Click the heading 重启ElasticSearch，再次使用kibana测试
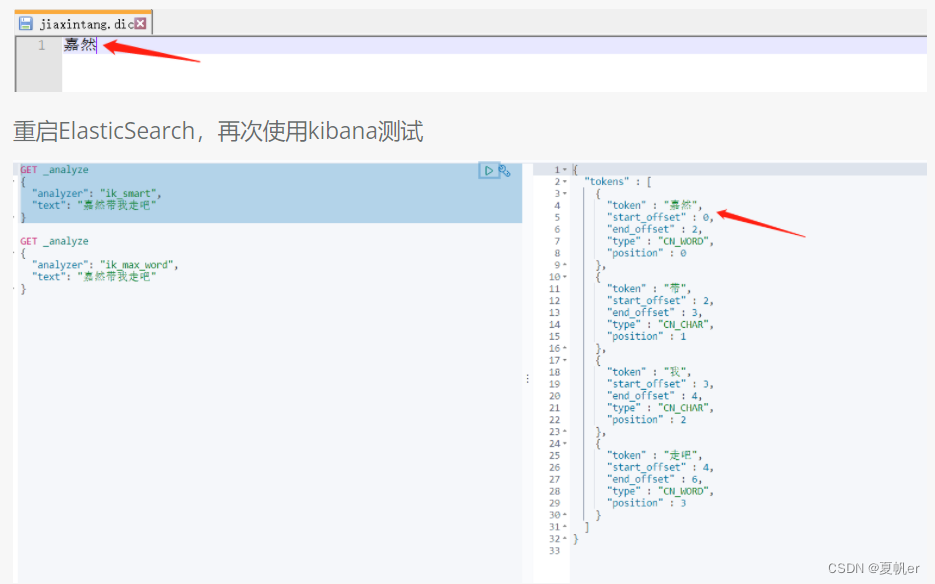The image size is (935, 584). click(218, 131)
